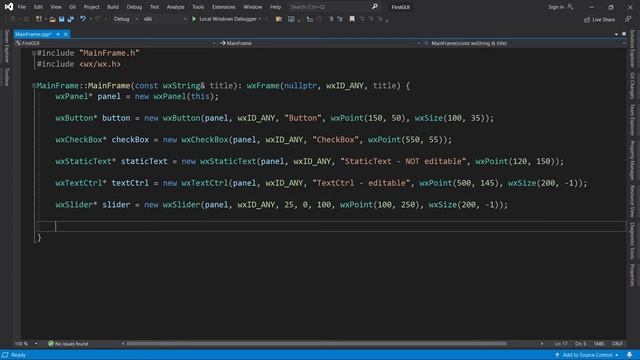Click the CRLF line ending indicator
This screenshot has height=360, width=640.
pos(617,344)
